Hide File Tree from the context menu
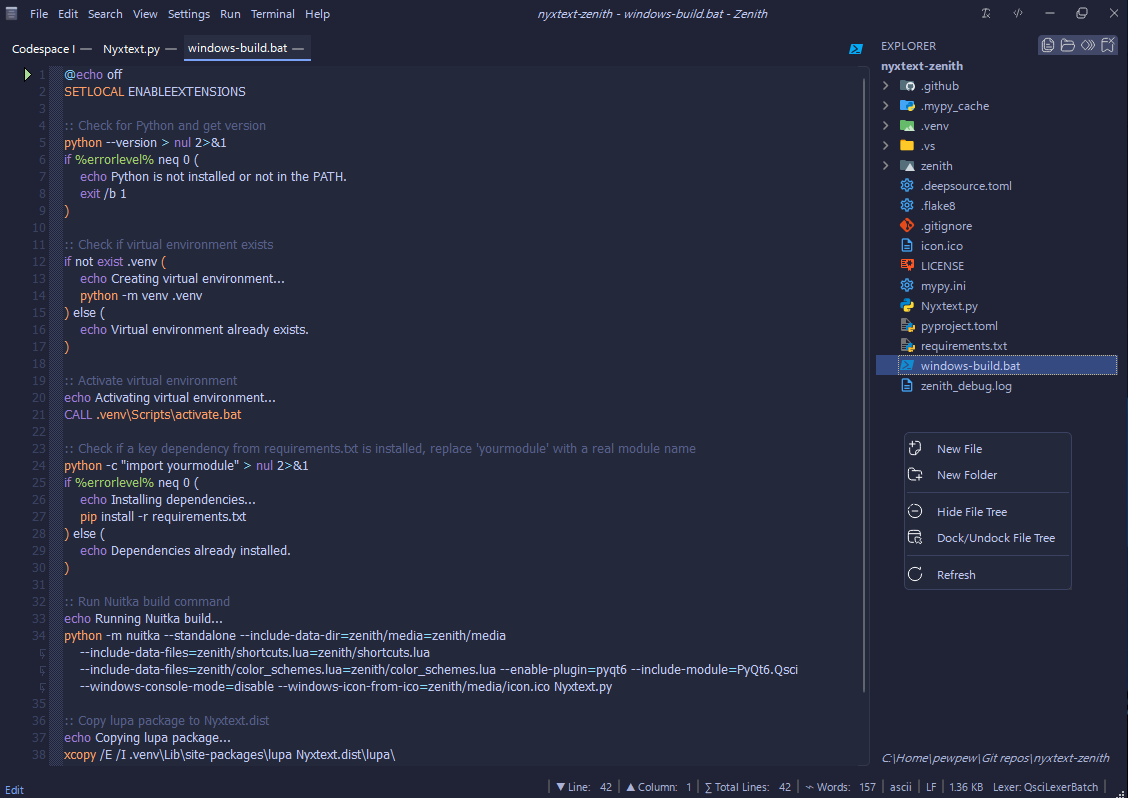Screen dimensions: 1128x798 (x=971, y=512)
